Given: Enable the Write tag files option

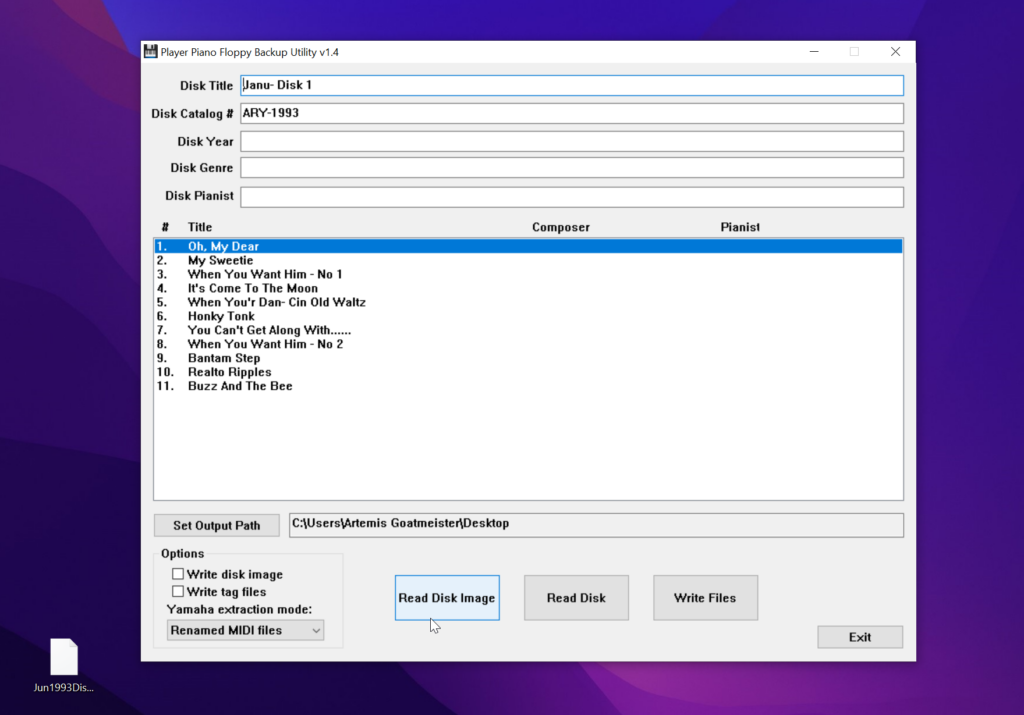Looking at the screenshot, I should (178, 591).
